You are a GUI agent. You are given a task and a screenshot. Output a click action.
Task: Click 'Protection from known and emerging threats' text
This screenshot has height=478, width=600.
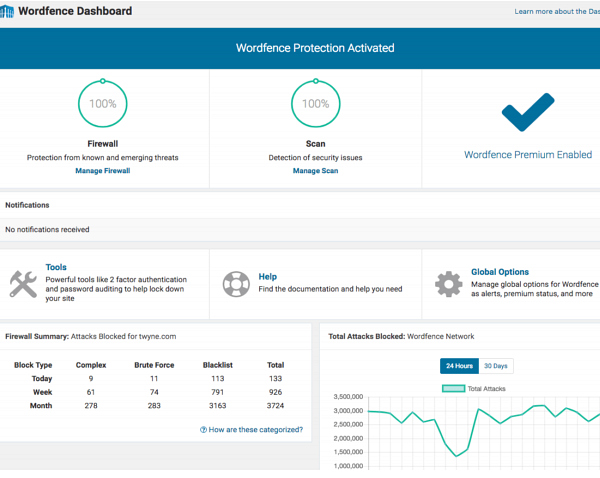tap(103, 158)
